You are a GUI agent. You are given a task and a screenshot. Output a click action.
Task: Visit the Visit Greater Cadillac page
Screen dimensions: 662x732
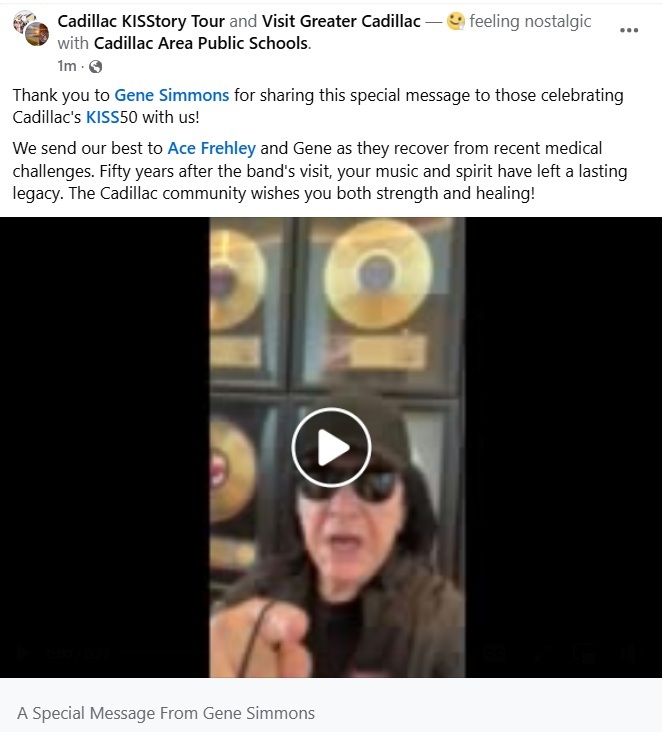pyautogui.click(x=341, y=21)
